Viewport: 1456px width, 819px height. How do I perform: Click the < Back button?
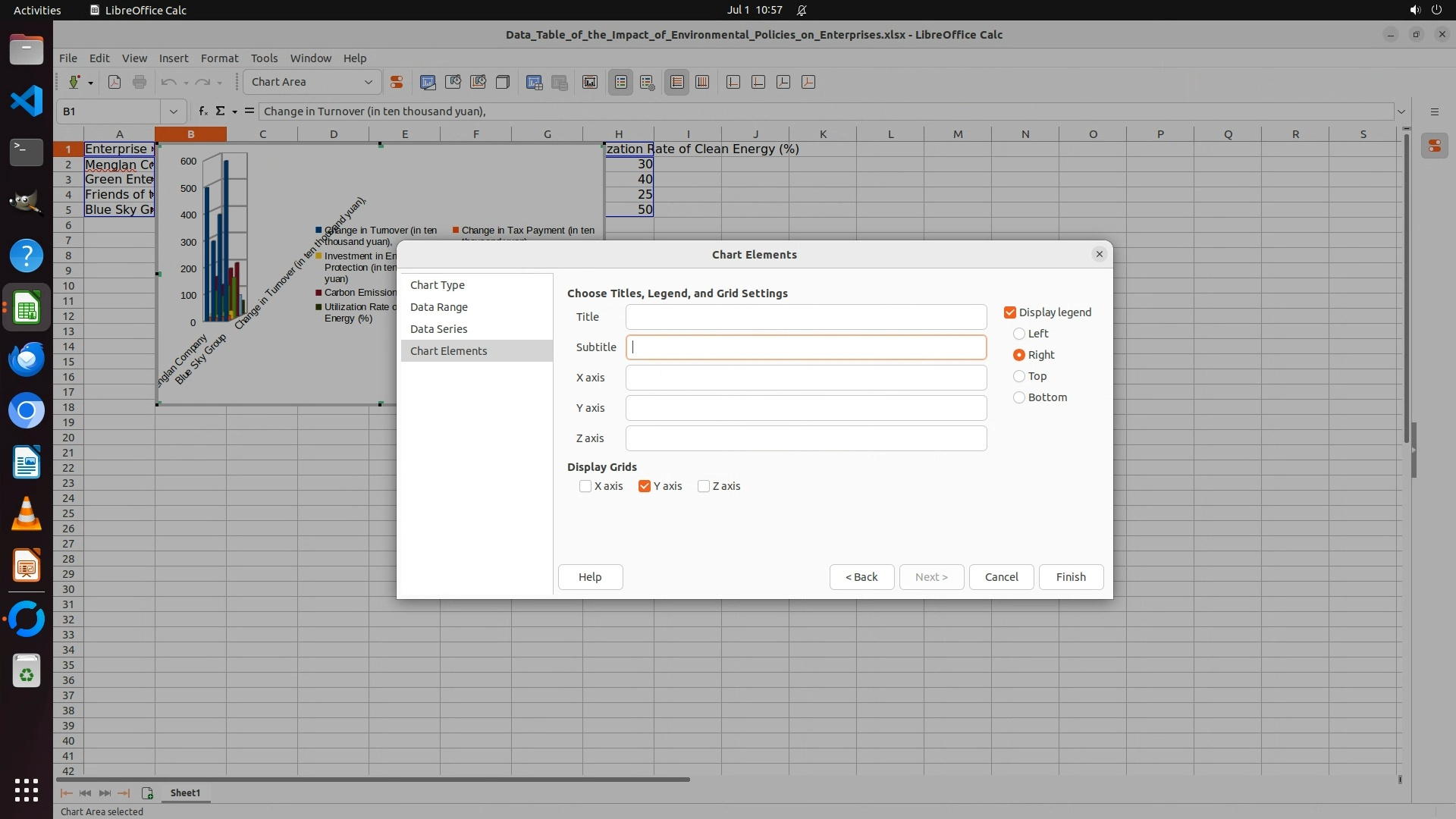pos(861,577)
